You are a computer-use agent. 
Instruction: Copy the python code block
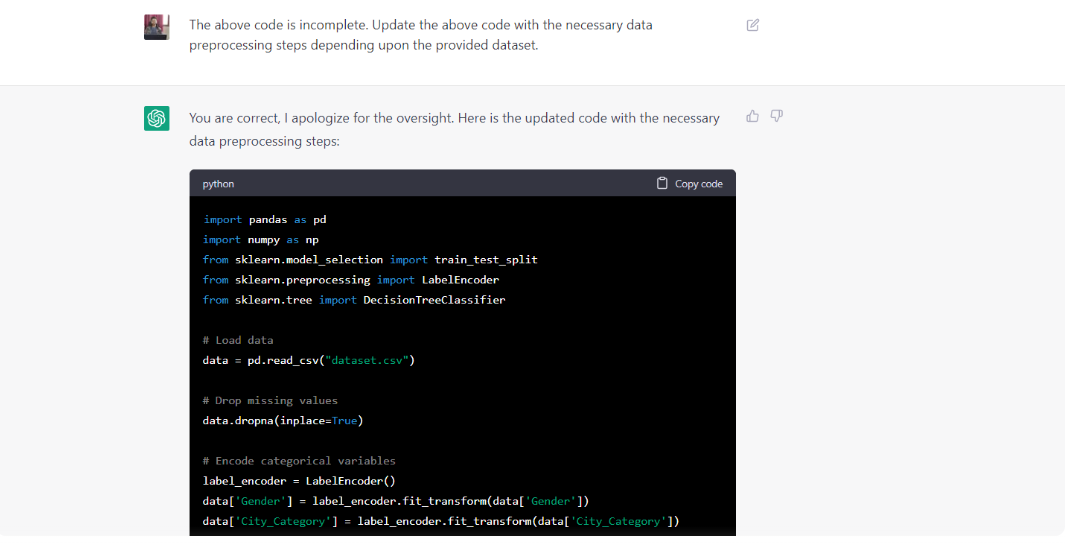[689, 183]
